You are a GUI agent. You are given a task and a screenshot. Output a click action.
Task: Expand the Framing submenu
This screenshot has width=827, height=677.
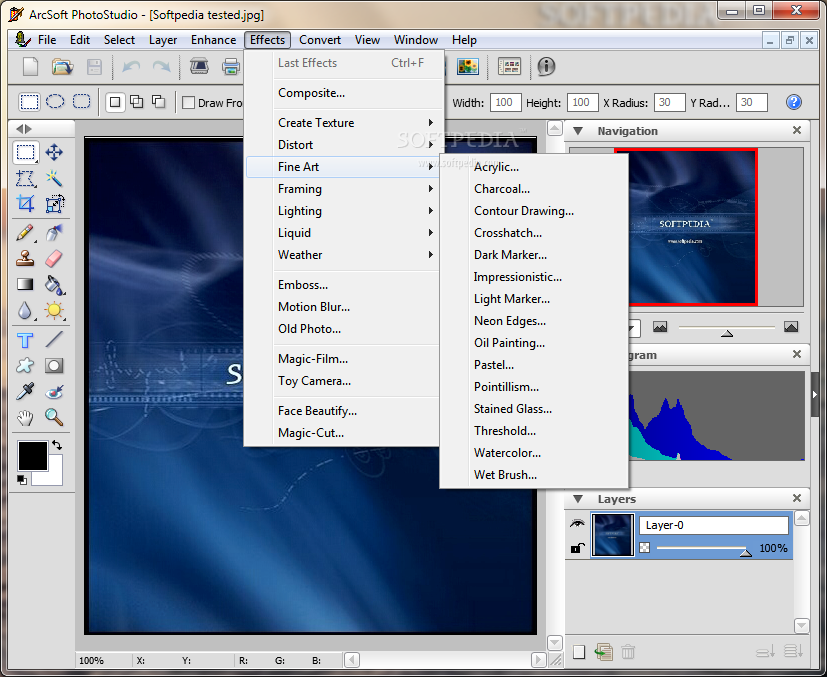click(x=342, y=189)
